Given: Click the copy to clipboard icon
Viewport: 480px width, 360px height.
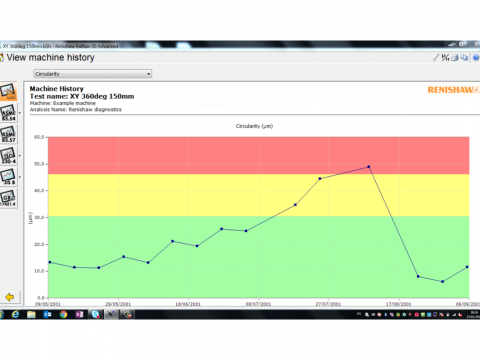Looking at the screenshot, I should coord(464,58).
